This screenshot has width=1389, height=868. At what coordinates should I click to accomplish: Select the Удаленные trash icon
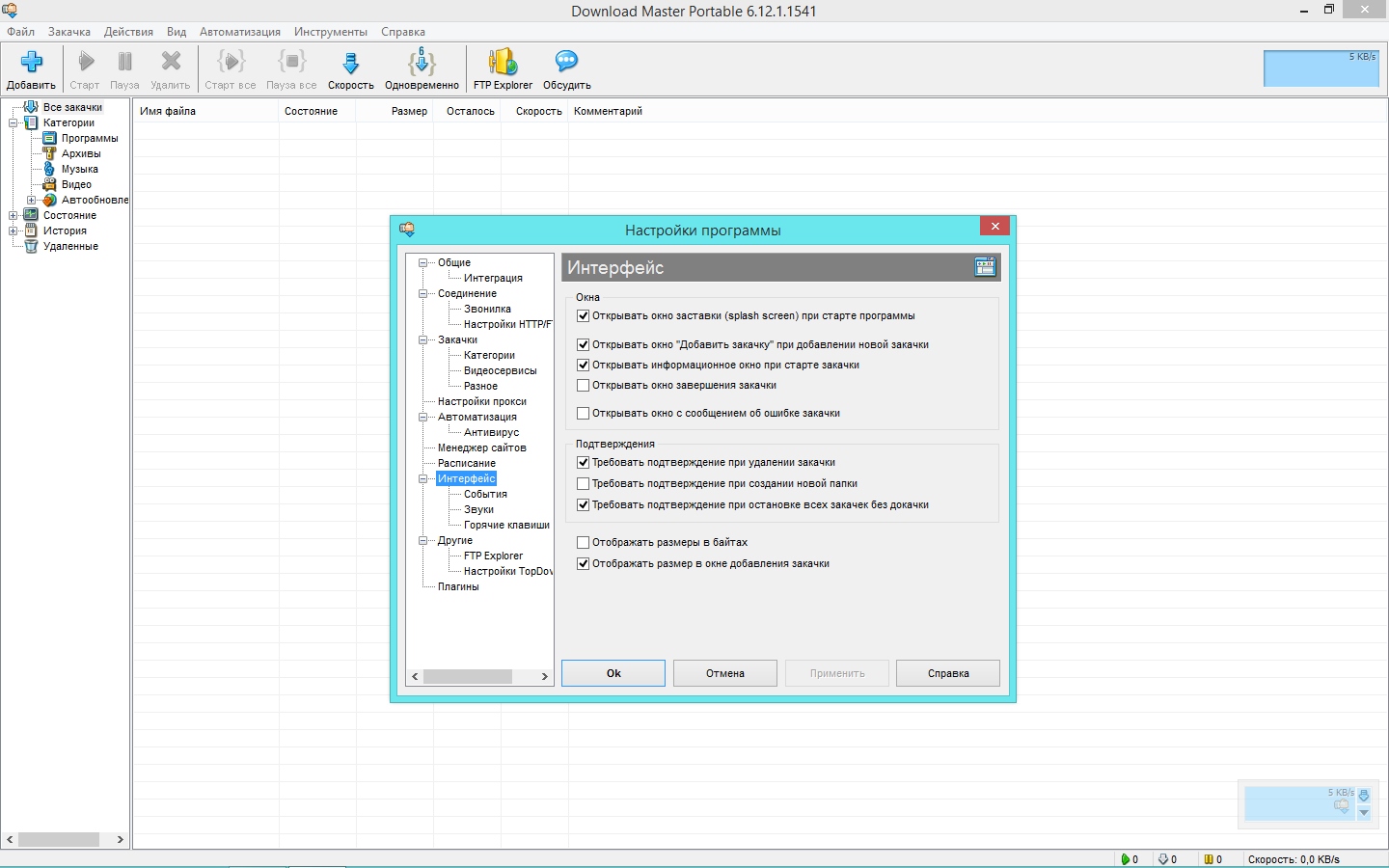[x=31, y=246]
